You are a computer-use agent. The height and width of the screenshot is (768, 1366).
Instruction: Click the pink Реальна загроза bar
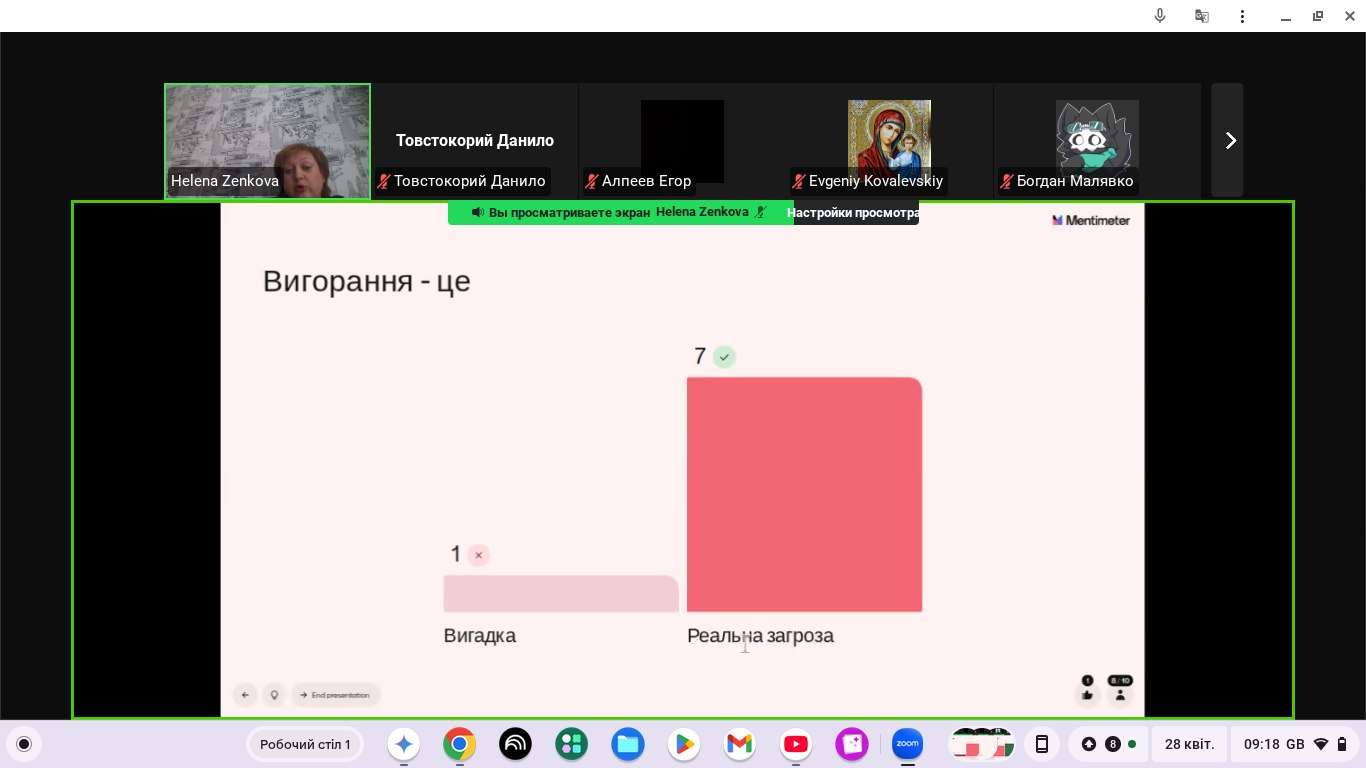803,494
